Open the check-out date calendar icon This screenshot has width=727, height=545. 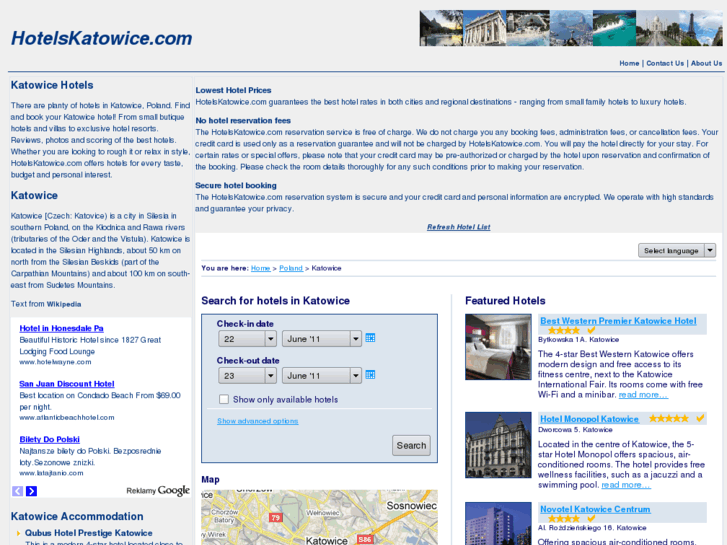coord(370,375)
